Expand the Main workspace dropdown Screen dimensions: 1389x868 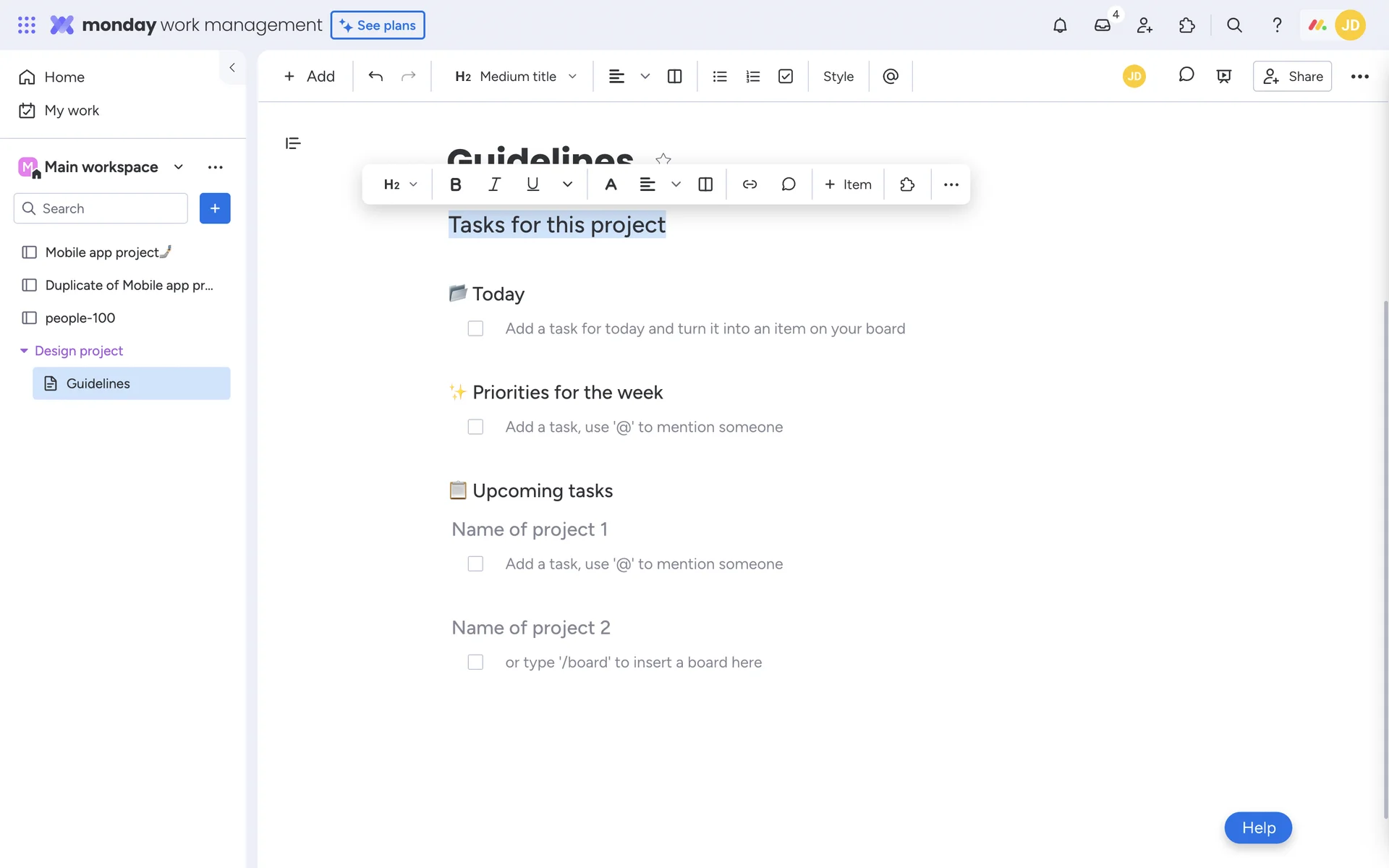tap(178, 167)
